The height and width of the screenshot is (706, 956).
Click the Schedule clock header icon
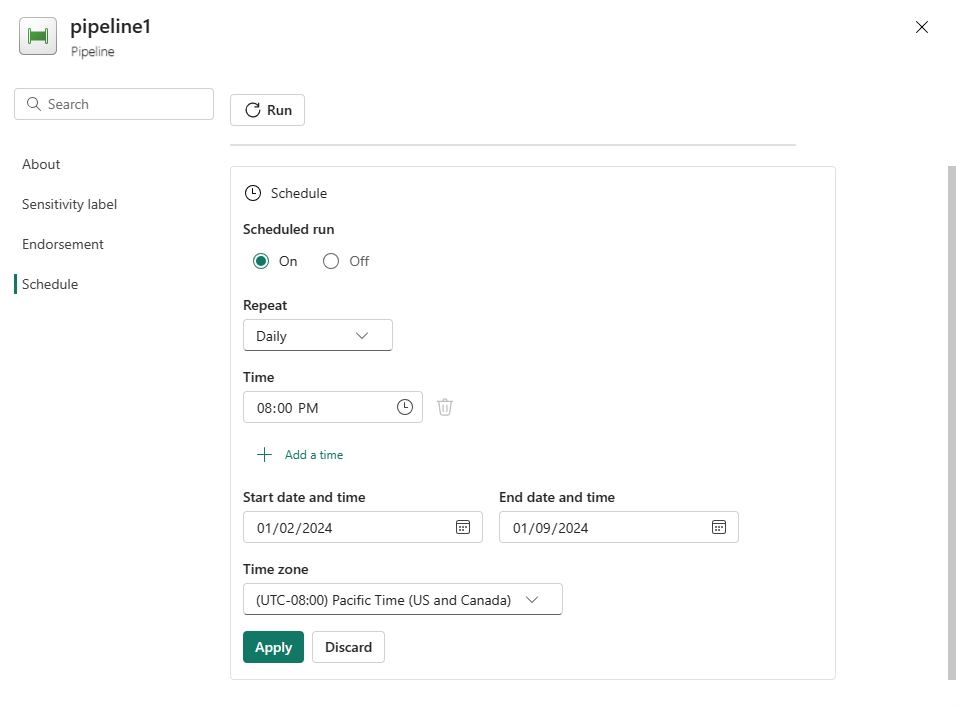point(253,193)
